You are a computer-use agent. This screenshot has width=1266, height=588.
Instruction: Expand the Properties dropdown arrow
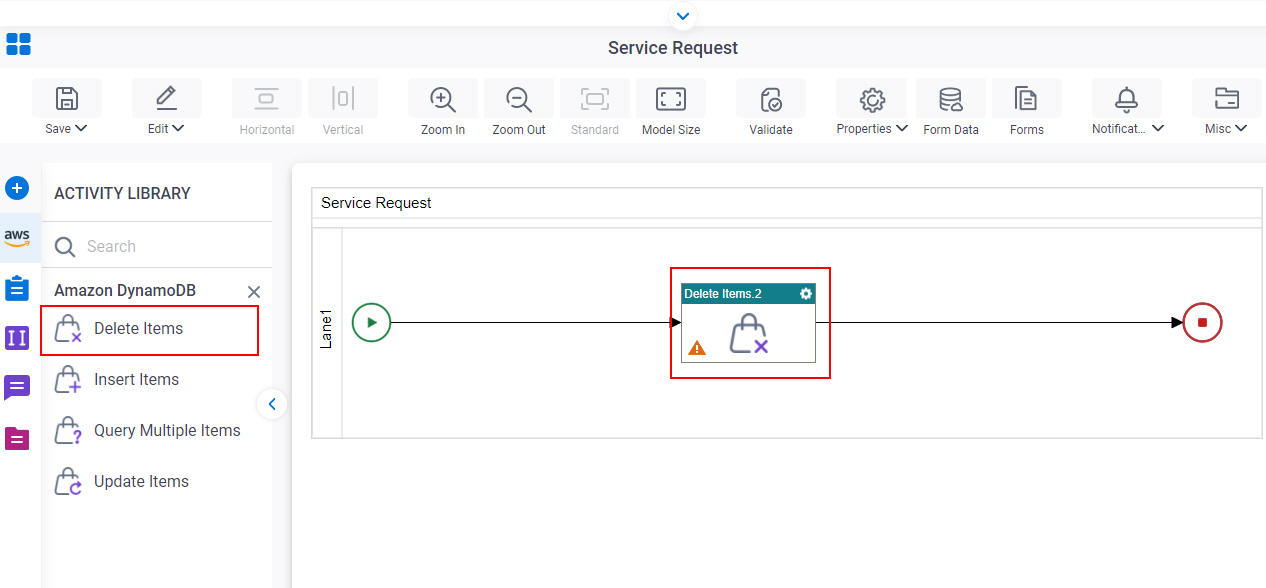(902, 128)
